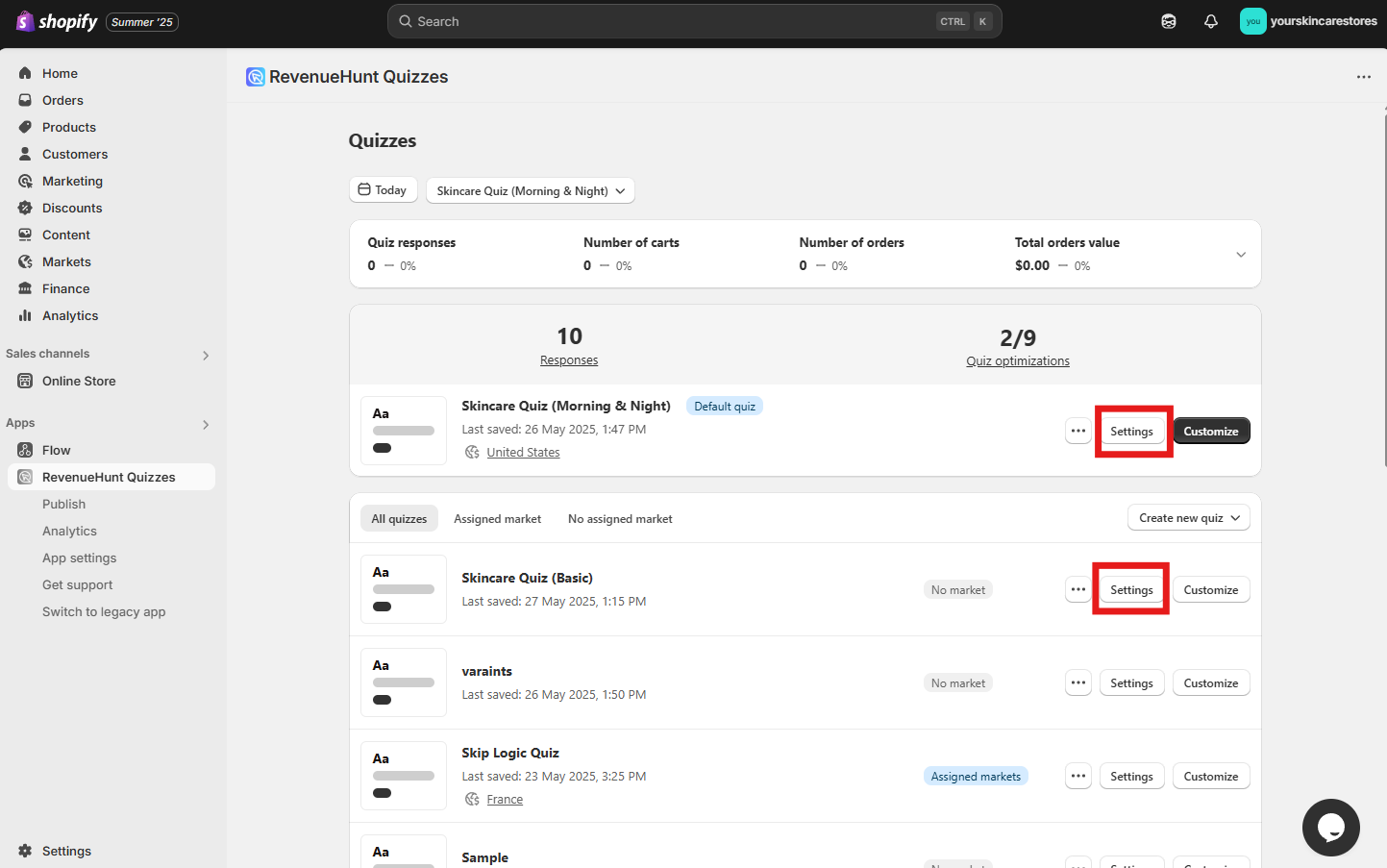The image size is (1387, 868).
Task: Open Settings for varaints quiz
Action: pyautogui.click(x=1131, y=682)
